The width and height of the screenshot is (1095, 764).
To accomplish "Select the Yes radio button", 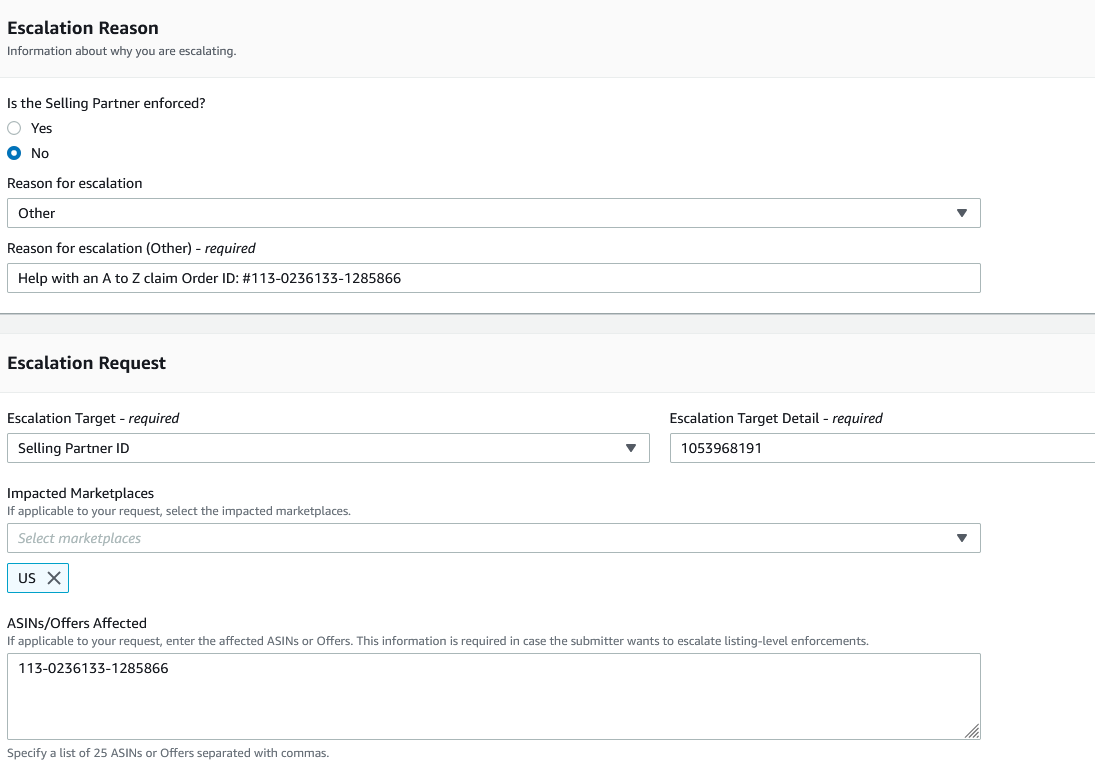I will [14, 128].
